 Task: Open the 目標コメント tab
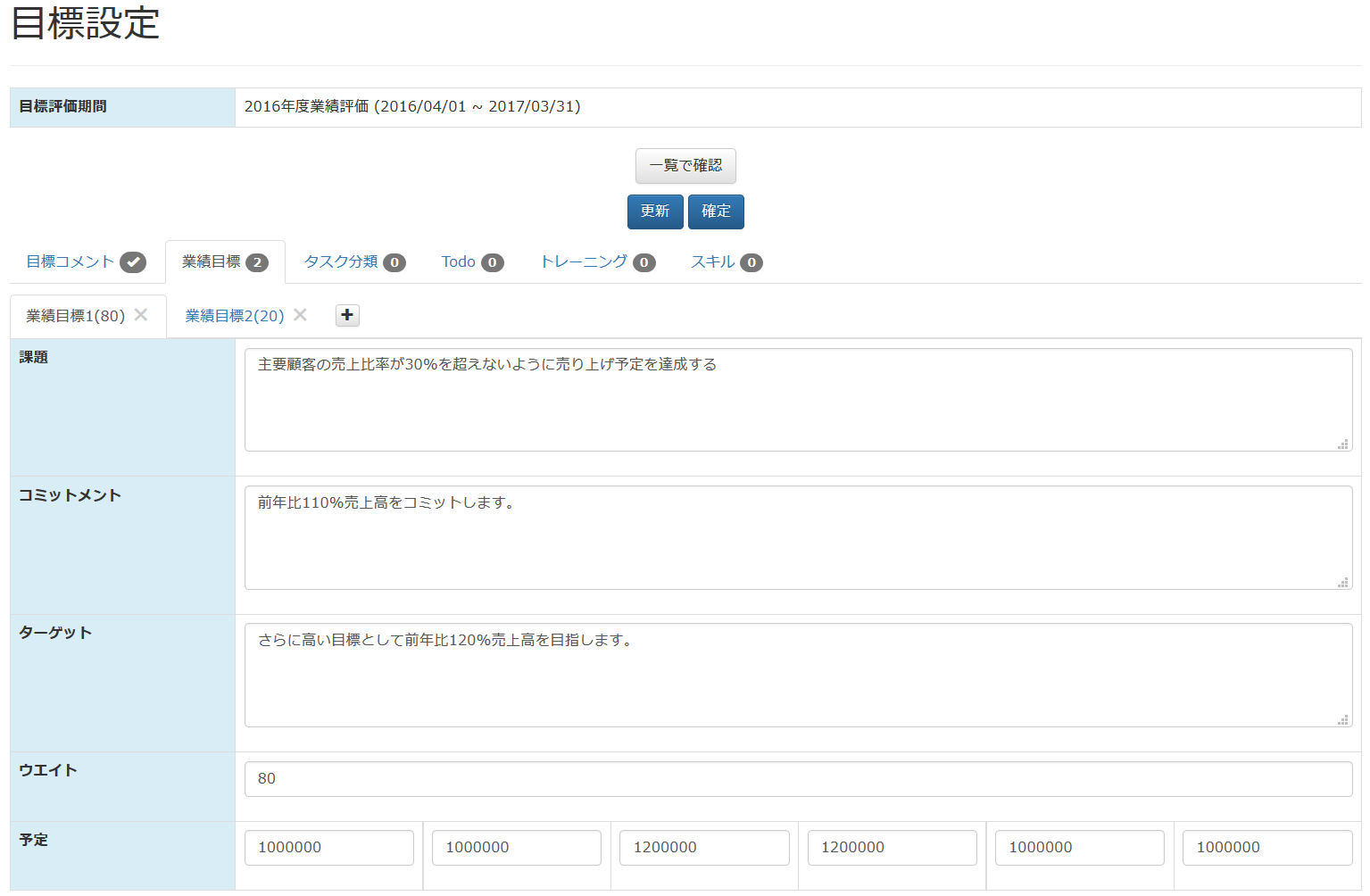click(x=86, y=262)
